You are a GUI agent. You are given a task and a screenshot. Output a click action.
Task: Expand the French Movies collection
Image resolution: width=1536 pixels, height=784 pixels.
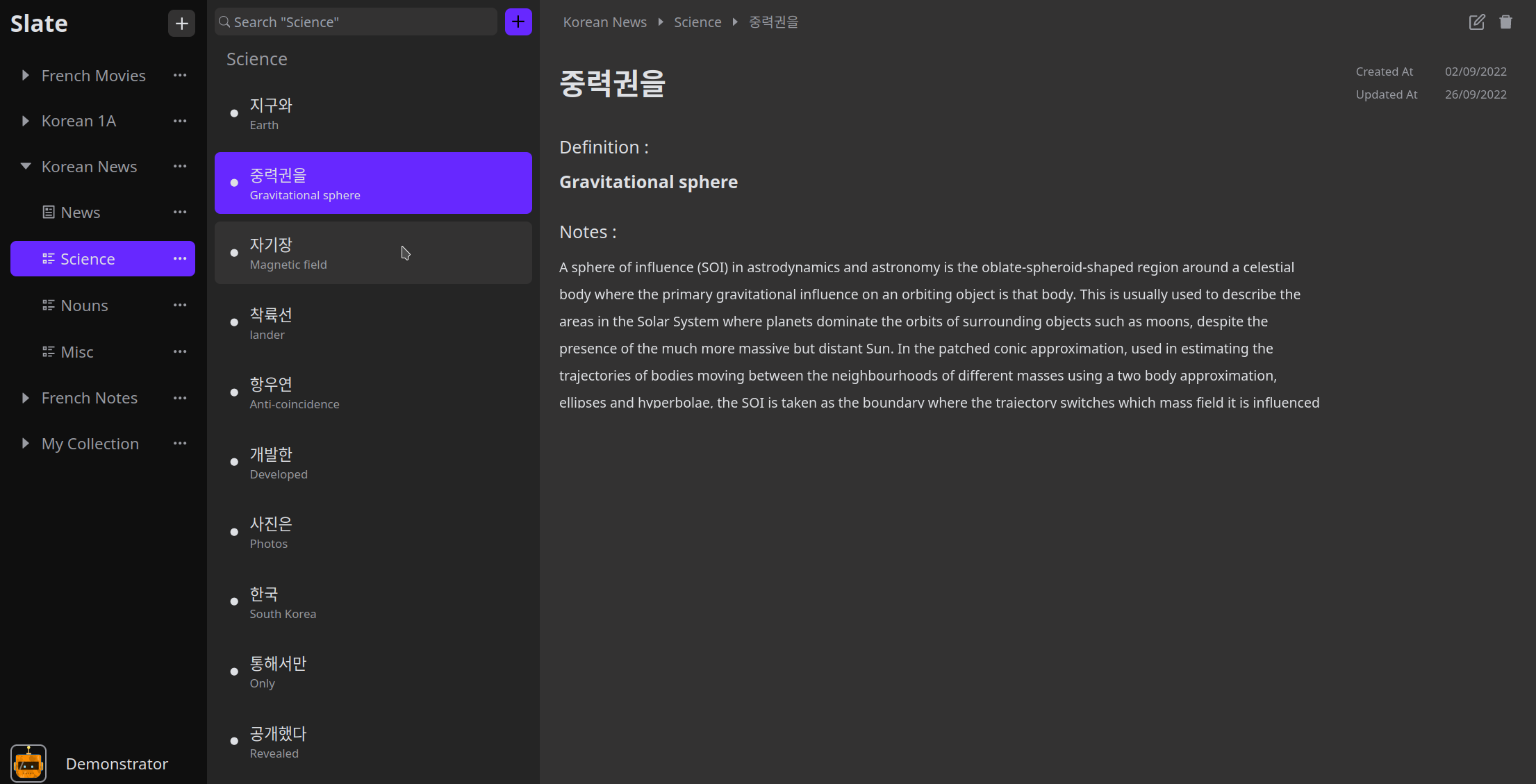click(25, 75)
